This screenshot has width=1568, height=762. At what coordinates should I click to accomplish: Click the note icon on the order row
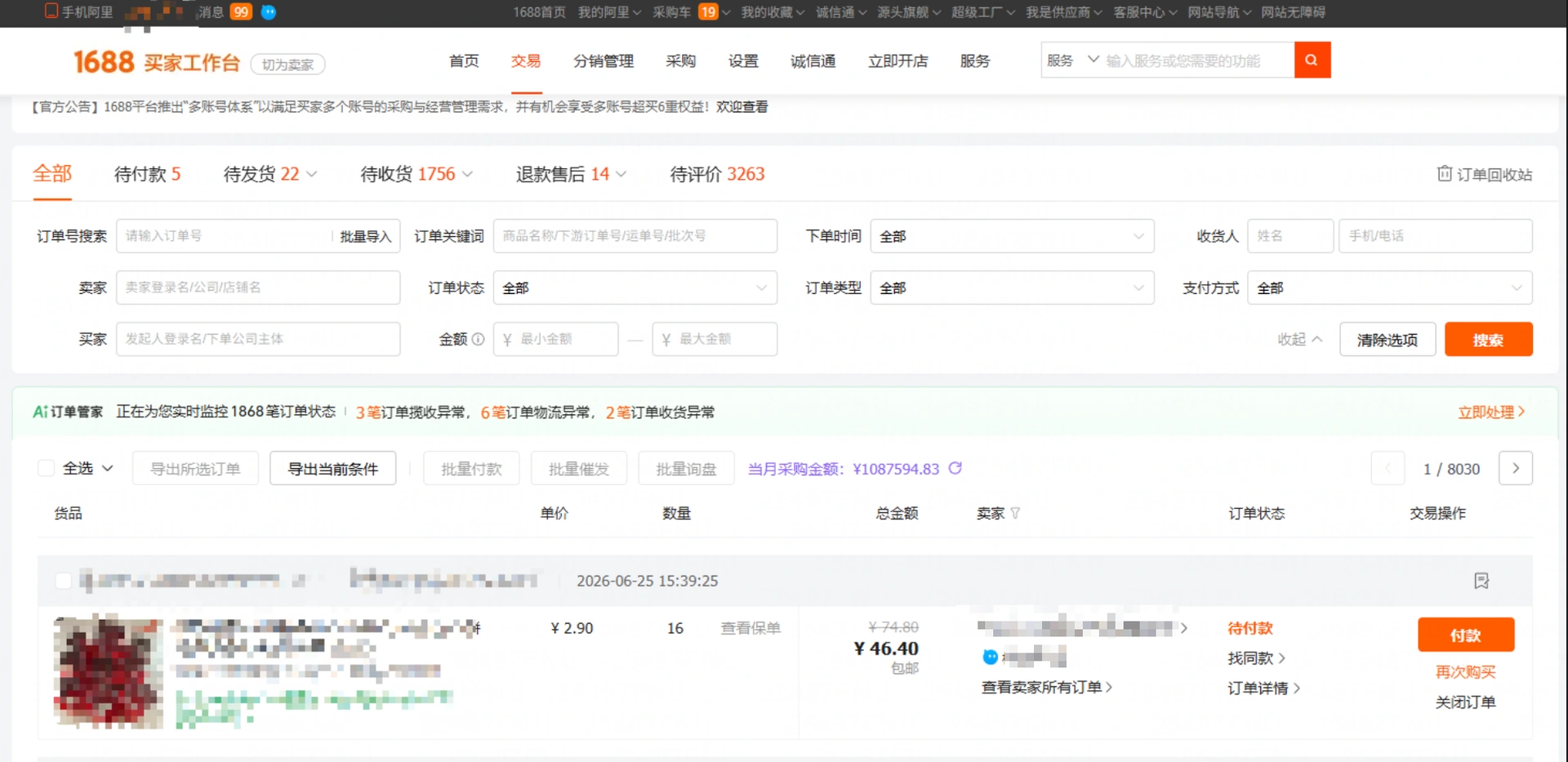1481,581
